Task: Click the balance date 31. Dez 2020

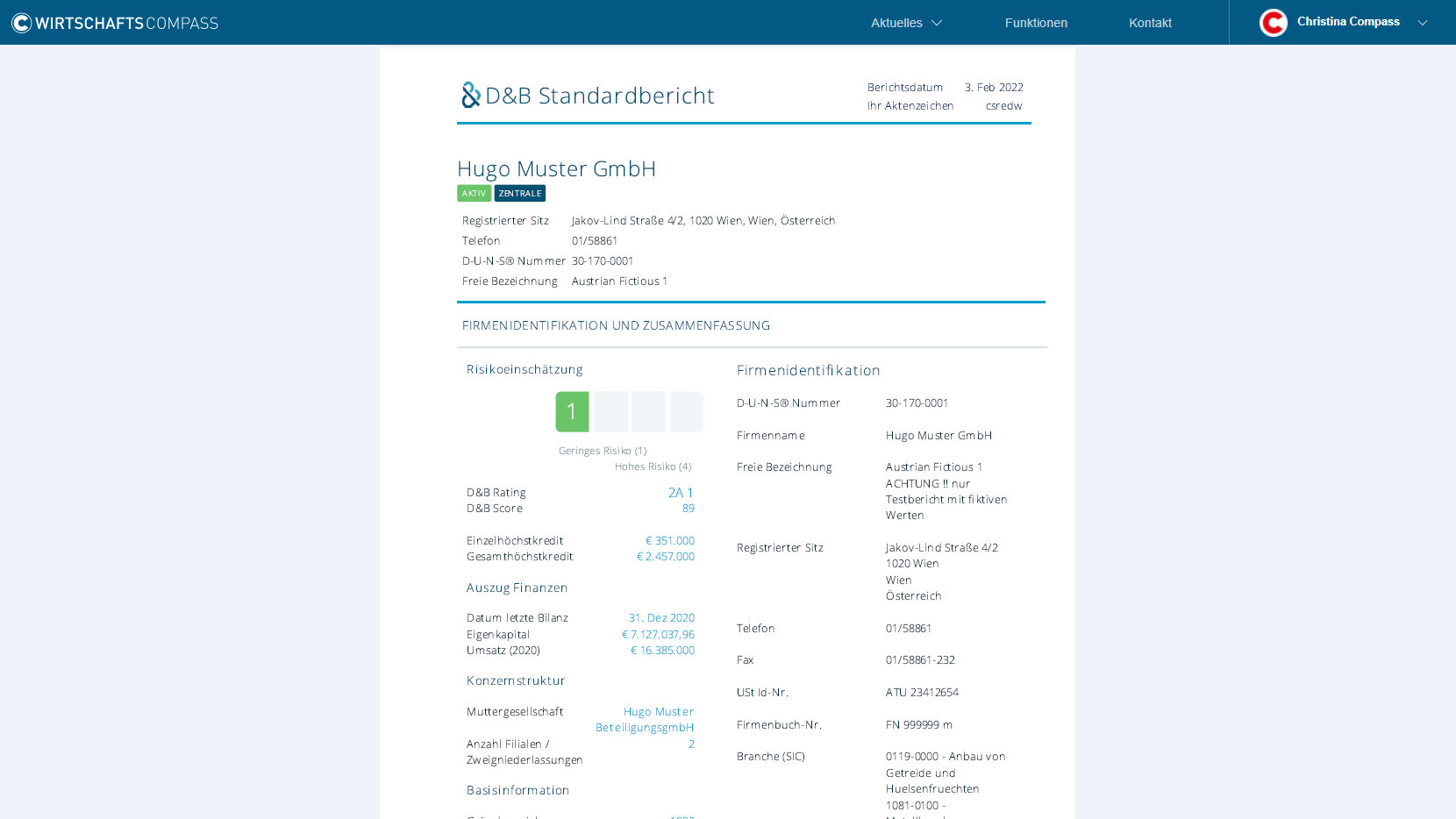Action: (661, 618)
